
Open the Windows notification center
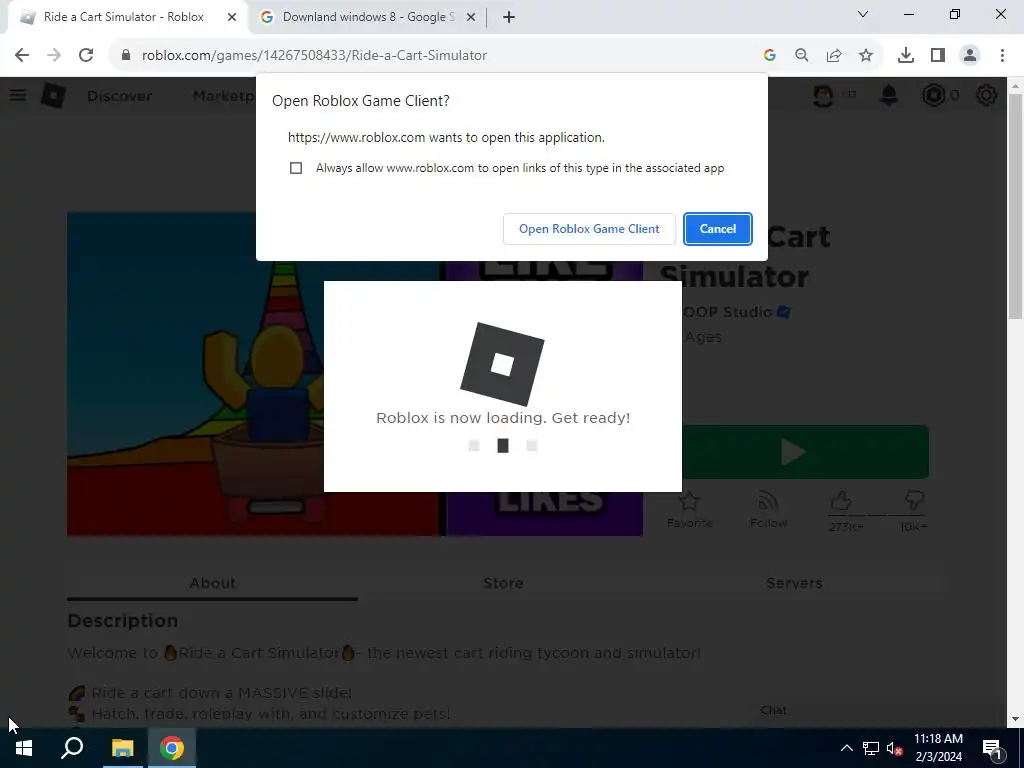pyautogui.click(x=992, y=748)
